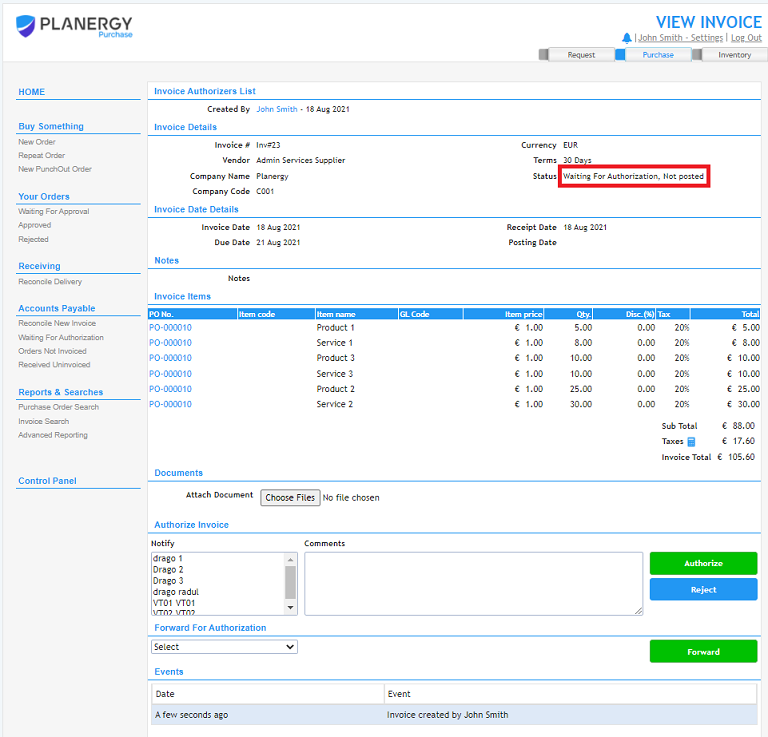This screenshot has height=737, width=768.
Task: View Rejected orders in sidebar
Action: 33,239
